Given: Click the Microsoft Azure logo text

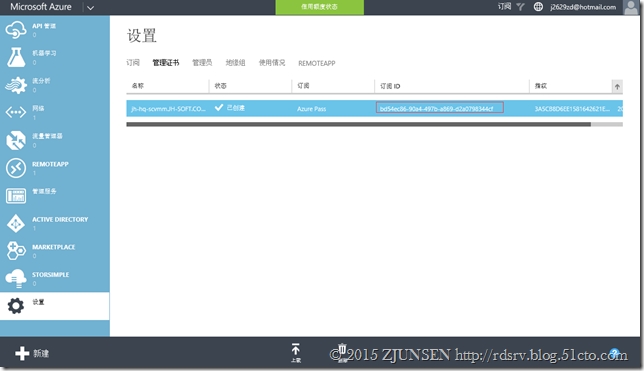Looking at the screenshot, I should tap(41, 7).
